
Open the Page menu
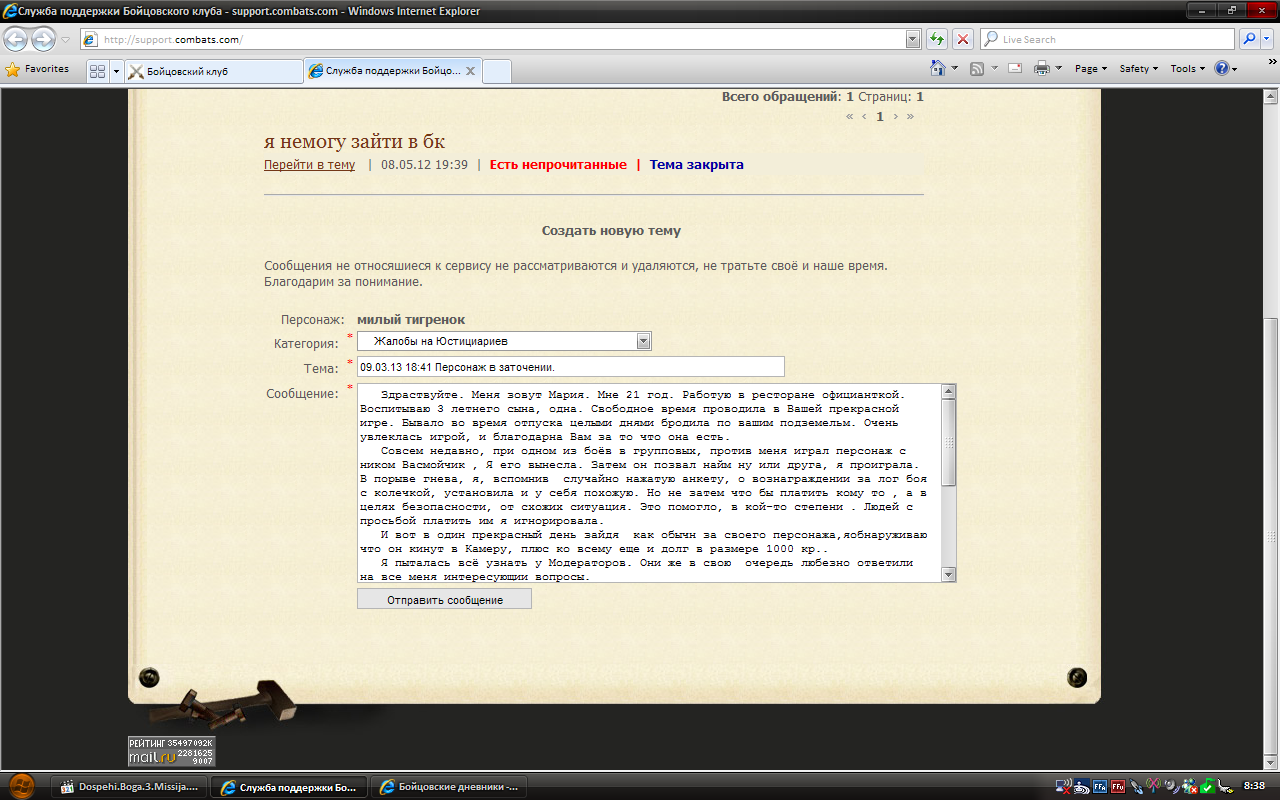[1091, 69]
